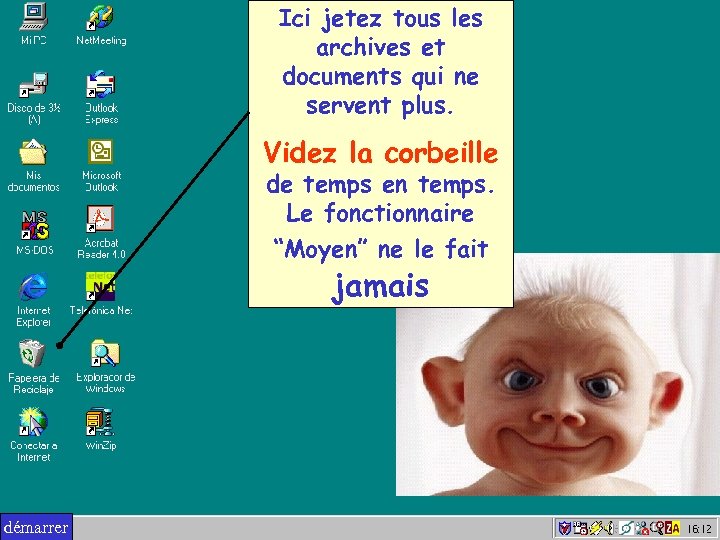
Task: Select the Explorador de Windows shortcut
Action: [105, 353]
